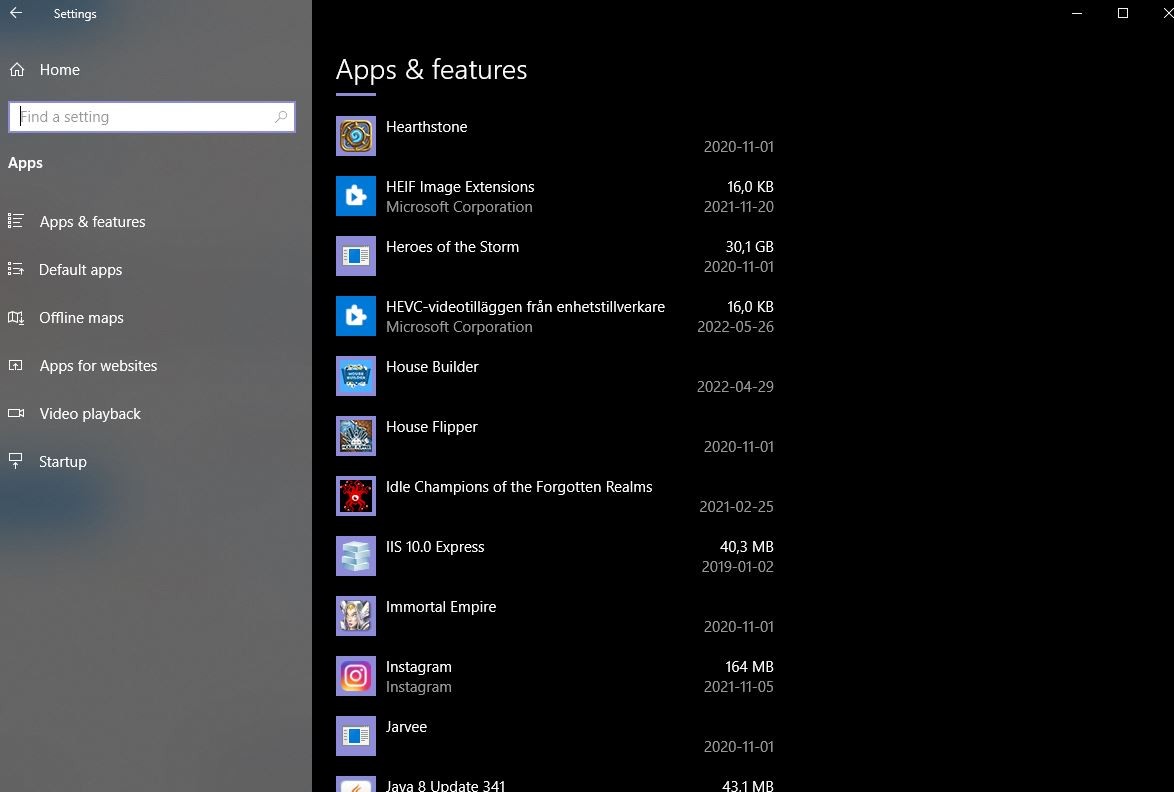Click the Apps for websites sidebar icon

coord(16,365)
